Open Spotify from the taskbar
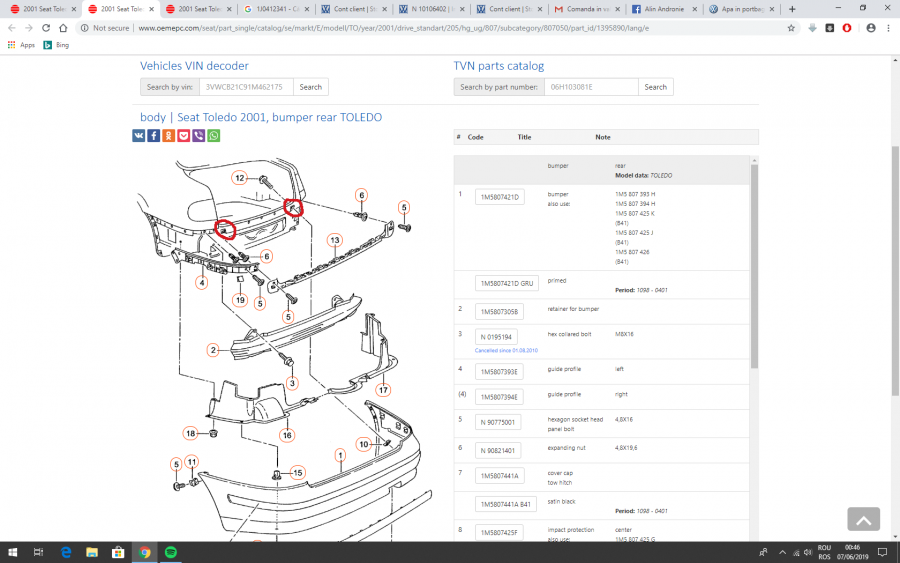Screen dimensions: 900x563 [170, 552]
